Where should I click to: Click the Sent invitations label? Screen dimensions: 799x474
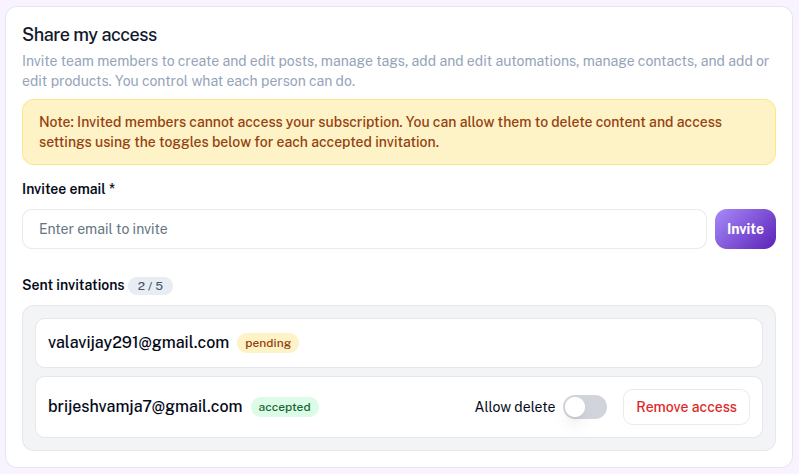tap(73, 286)
